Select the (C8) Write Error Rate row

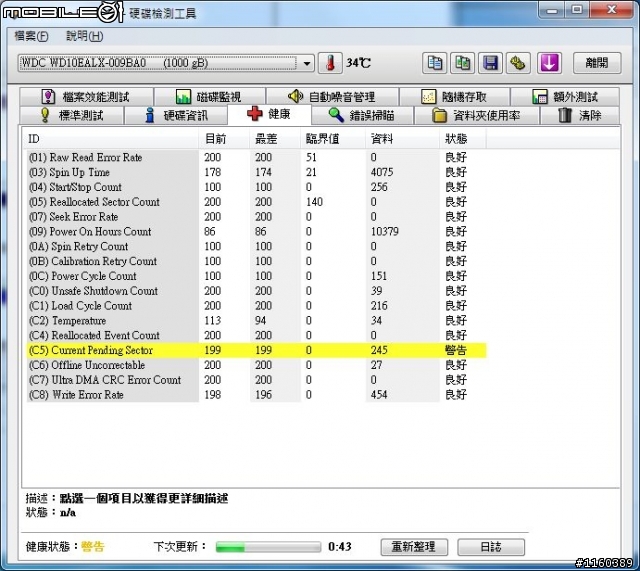(256, 395)
